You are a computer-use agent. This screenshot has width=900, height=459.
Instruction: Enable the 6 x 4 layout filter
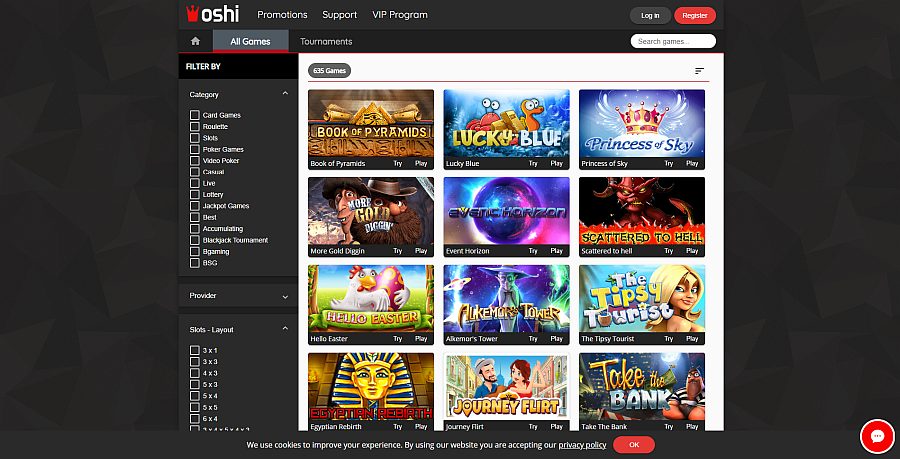[195, 419]
